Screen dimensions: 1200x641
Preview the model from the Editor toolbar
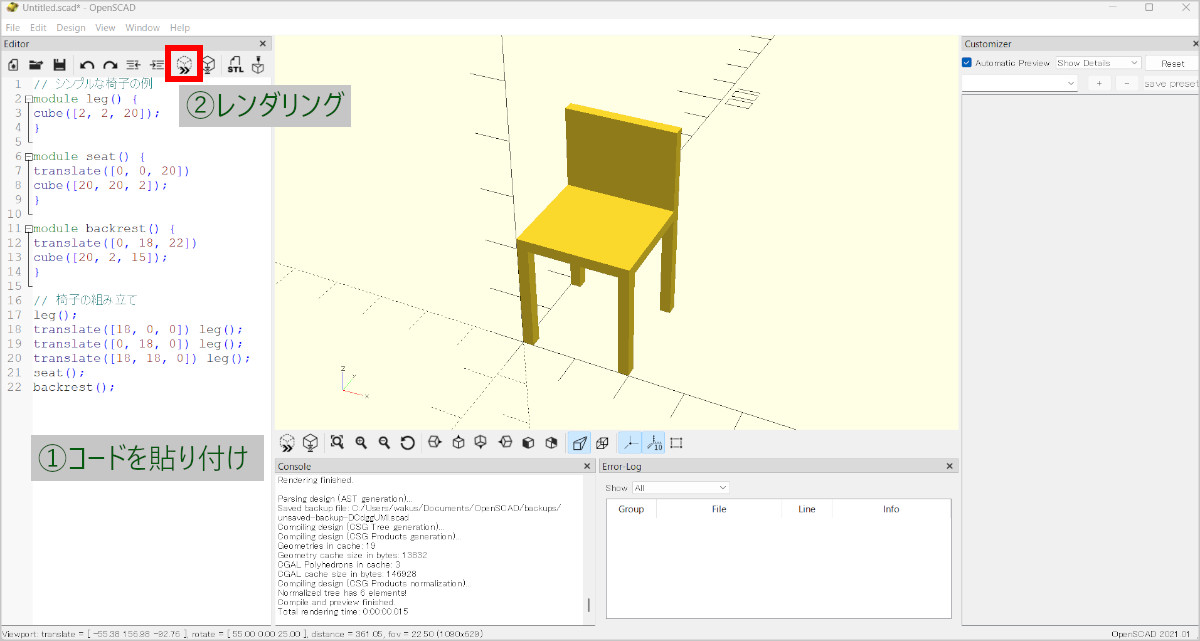click(x=184, y=66)
